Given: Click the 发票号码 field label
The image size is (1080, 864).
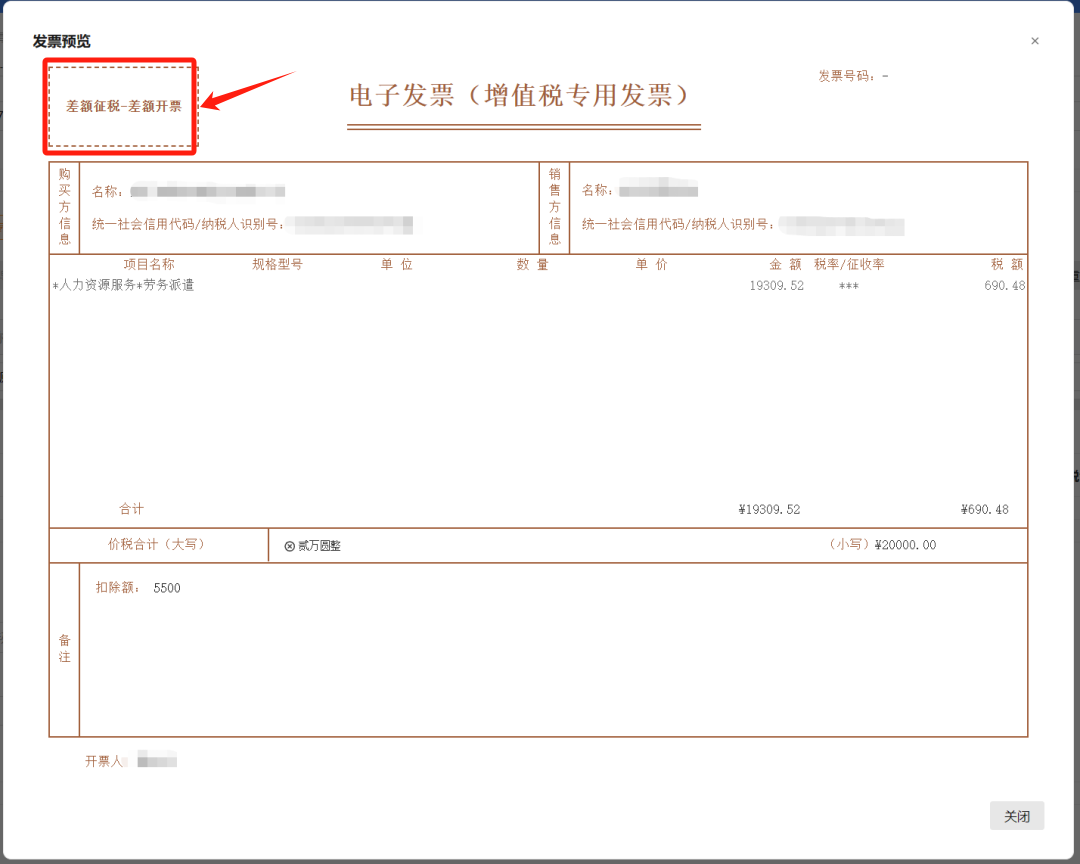Looking at the screenshot, I should [848, 76].
